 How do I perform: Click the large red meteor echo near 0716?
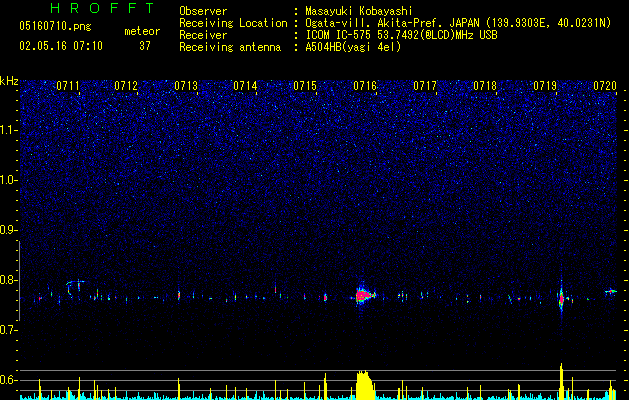tap(364, 296)
